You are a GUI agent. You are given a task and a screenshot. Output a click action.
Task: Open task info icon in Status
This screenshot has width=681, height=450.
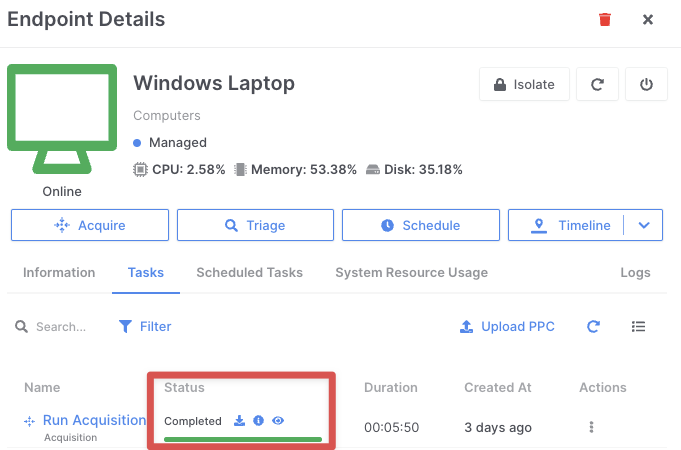[x=258, y=421]
